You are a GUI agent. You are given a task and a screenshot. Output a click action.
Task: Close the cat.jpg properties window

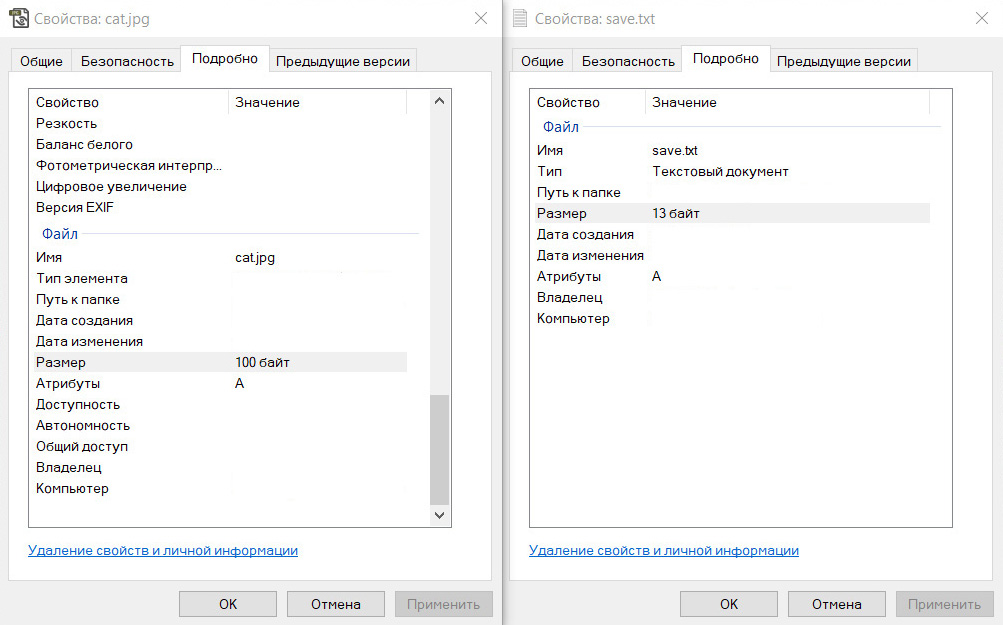click(x=481, y=19)
